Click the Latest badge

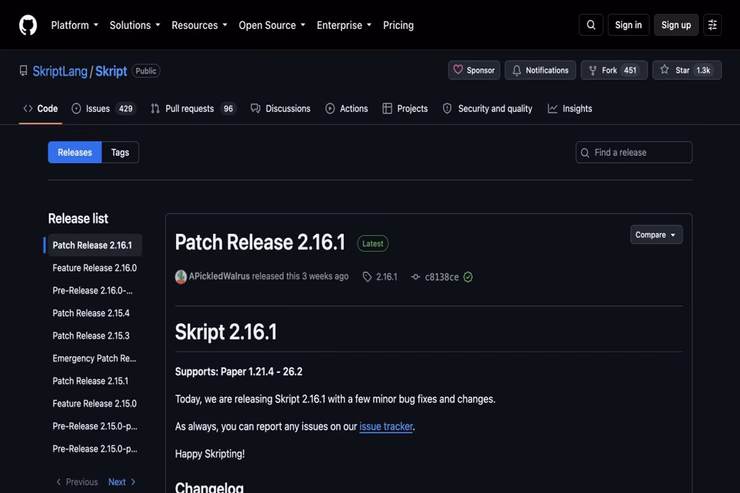click(x=373, y=243)
